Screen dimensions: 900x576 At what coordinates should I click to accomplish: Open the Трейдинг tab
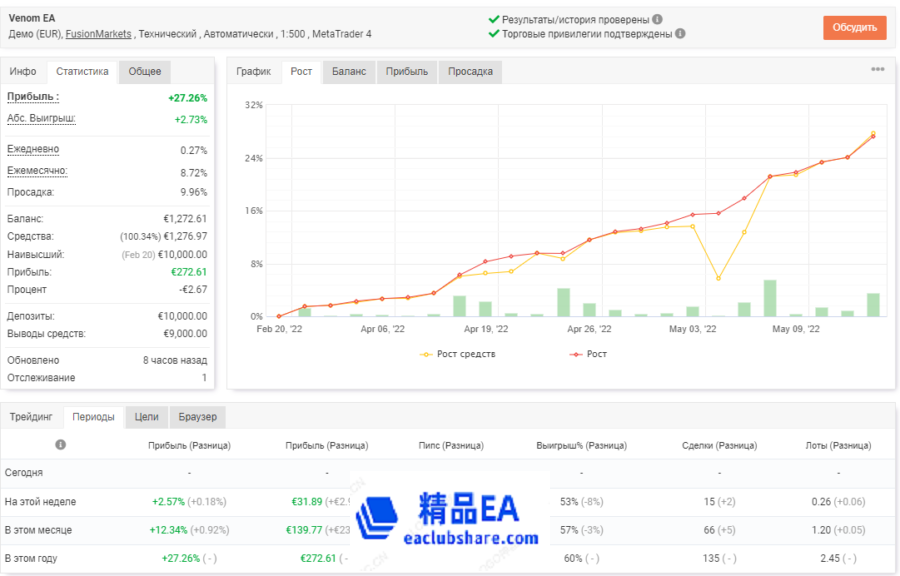click(31, 417)
